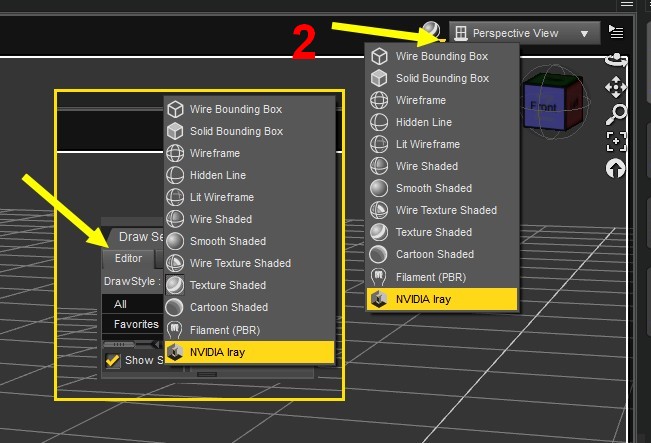Select Wireframe in the Draw Settings menu
651x443 pixels.
pos(250,153)
